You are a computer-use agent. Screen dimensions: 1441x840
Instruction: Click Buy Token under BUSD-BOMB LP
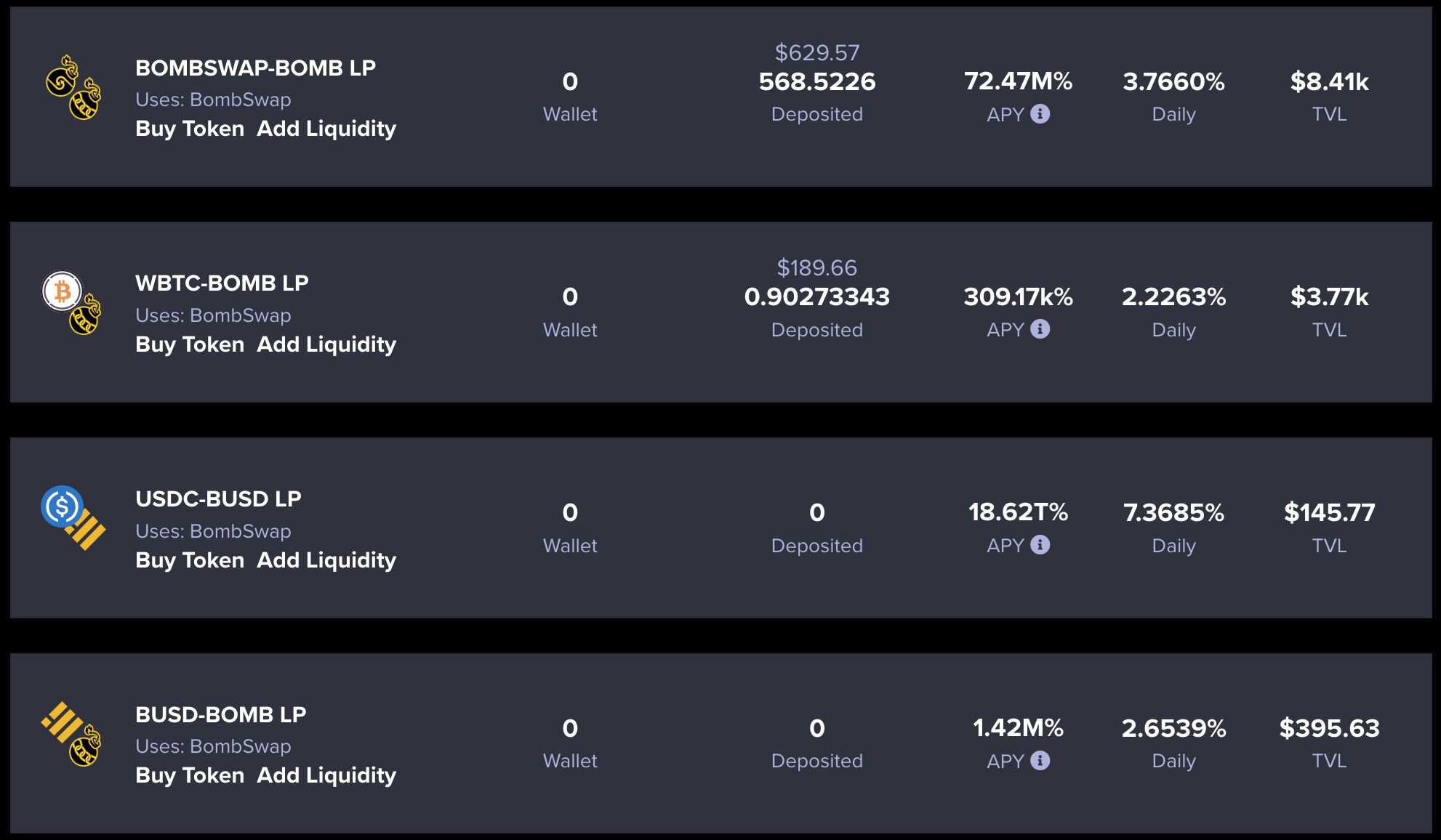tap(190, 775)
